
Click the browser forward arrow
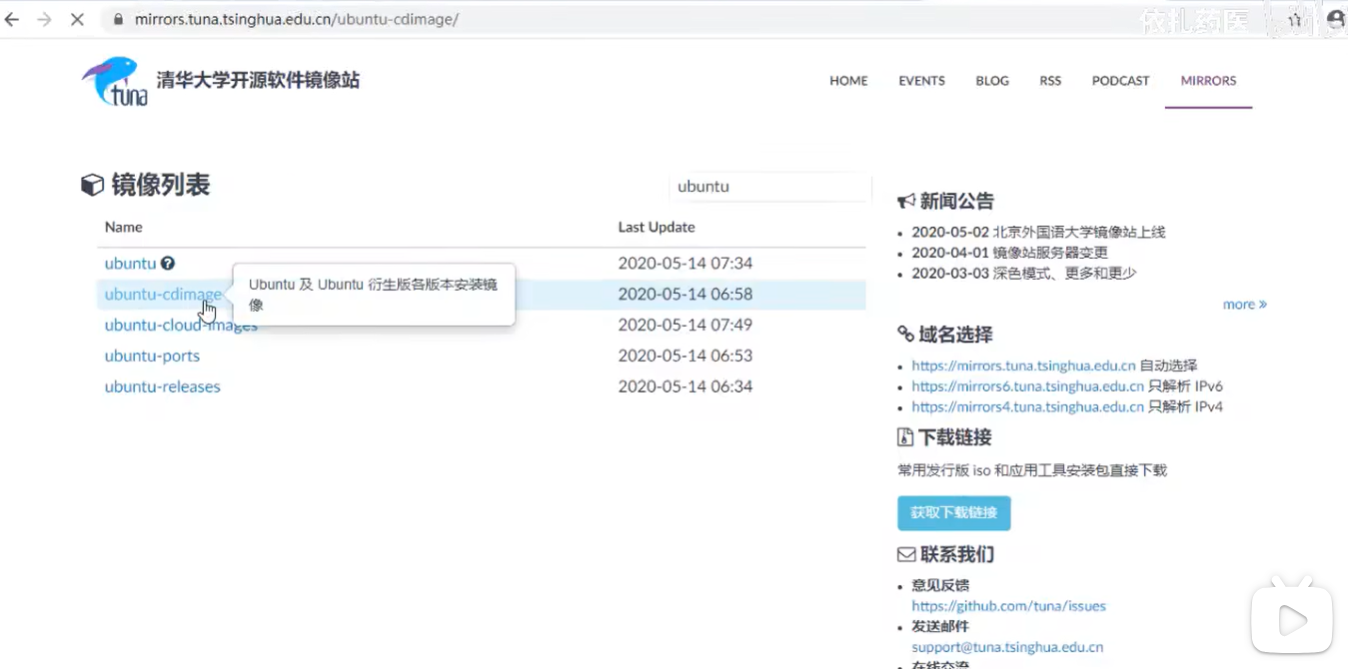[44, 19]
